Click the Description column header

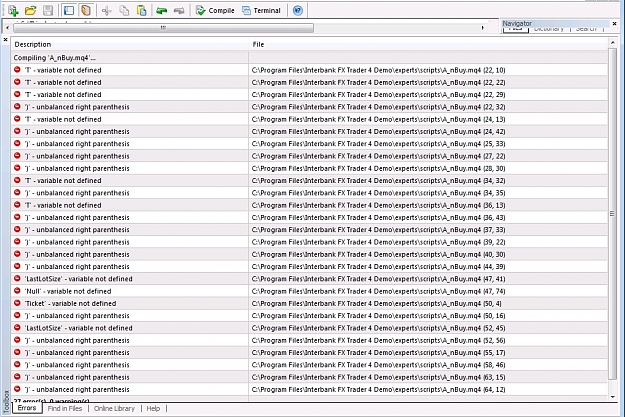(x=130, y=44)
